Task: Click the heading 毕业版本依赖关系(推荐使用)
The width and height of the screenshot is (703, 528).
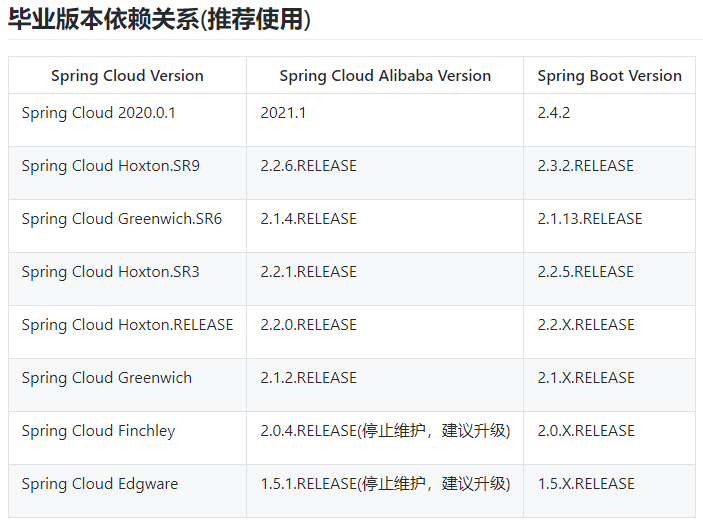Action: tap(159, 19)
